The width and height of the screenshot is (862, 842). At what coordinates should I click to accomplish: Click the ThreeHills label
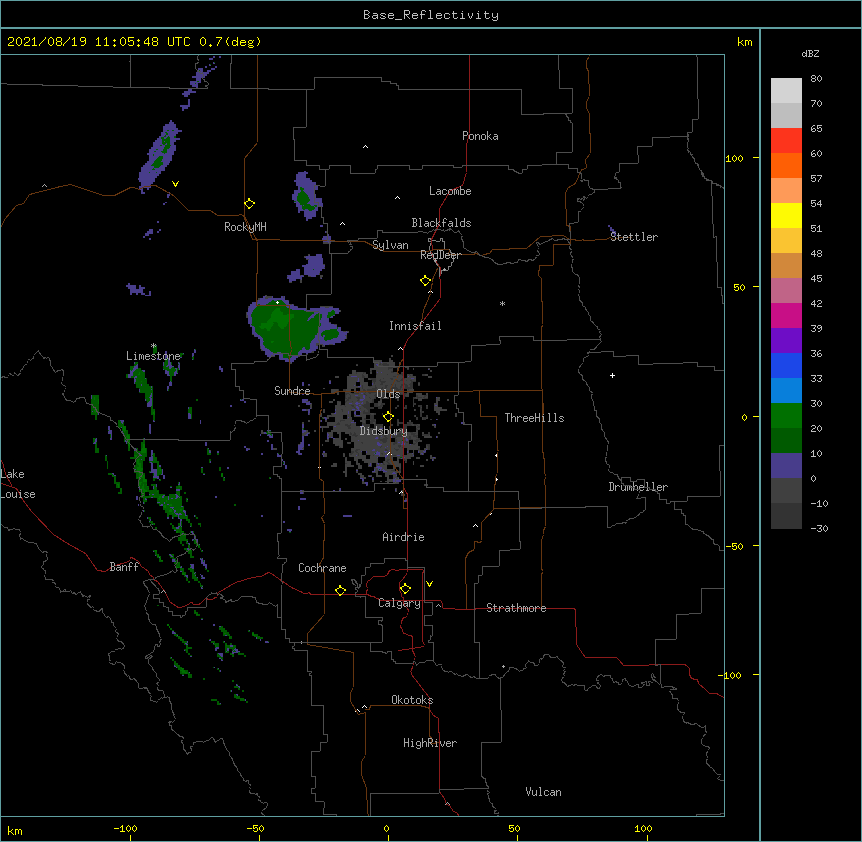pos(534,418)
